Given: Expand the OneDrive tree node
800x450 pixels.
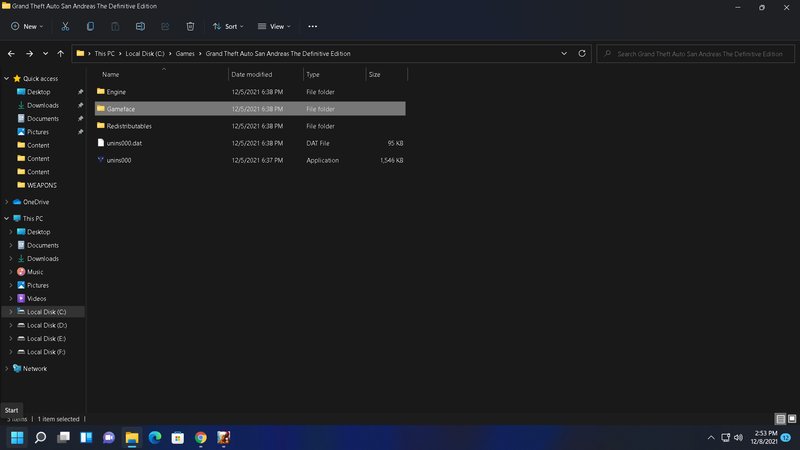Looking at the screenshot, I should (x=7, y=202).
